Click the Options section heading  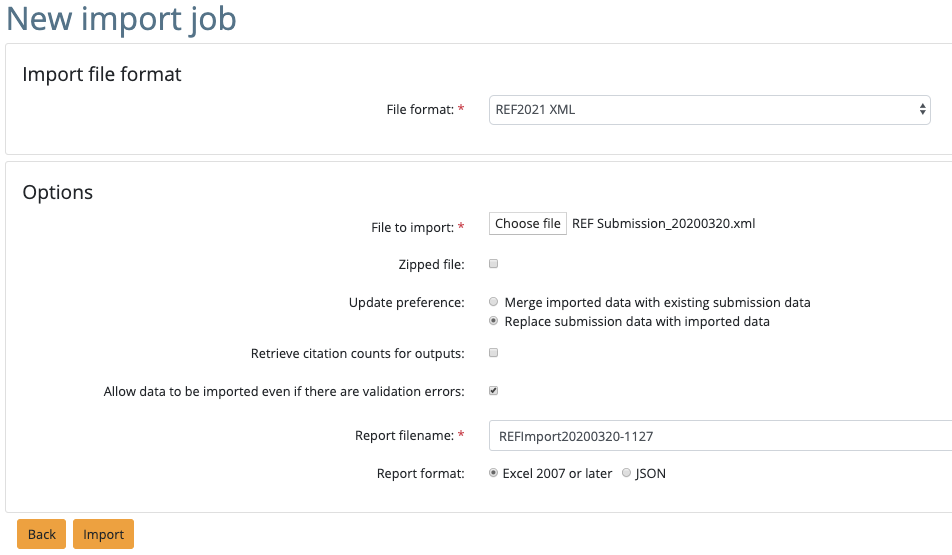pos(58,192)
